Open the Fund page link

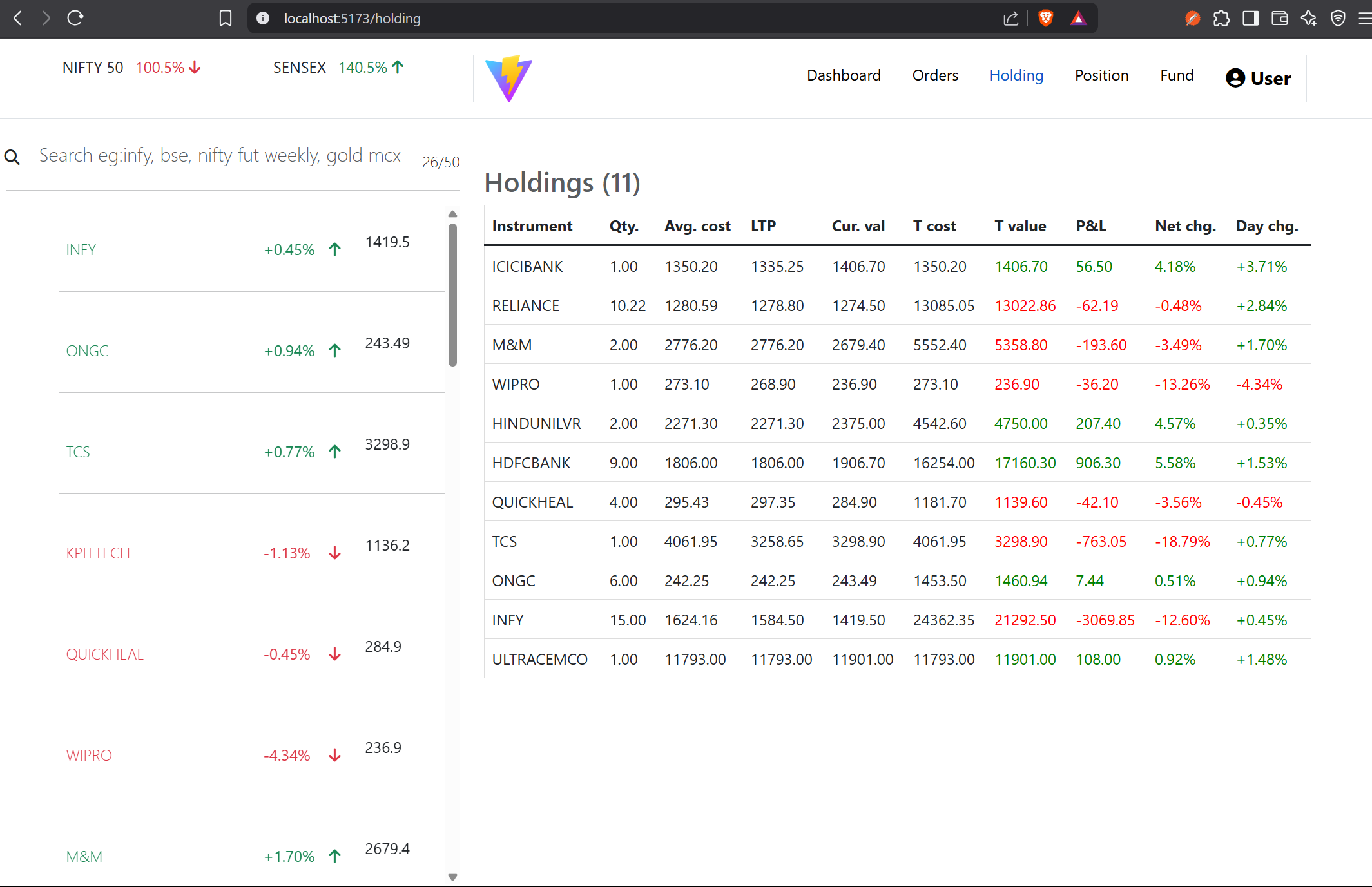click(1177, 75)
